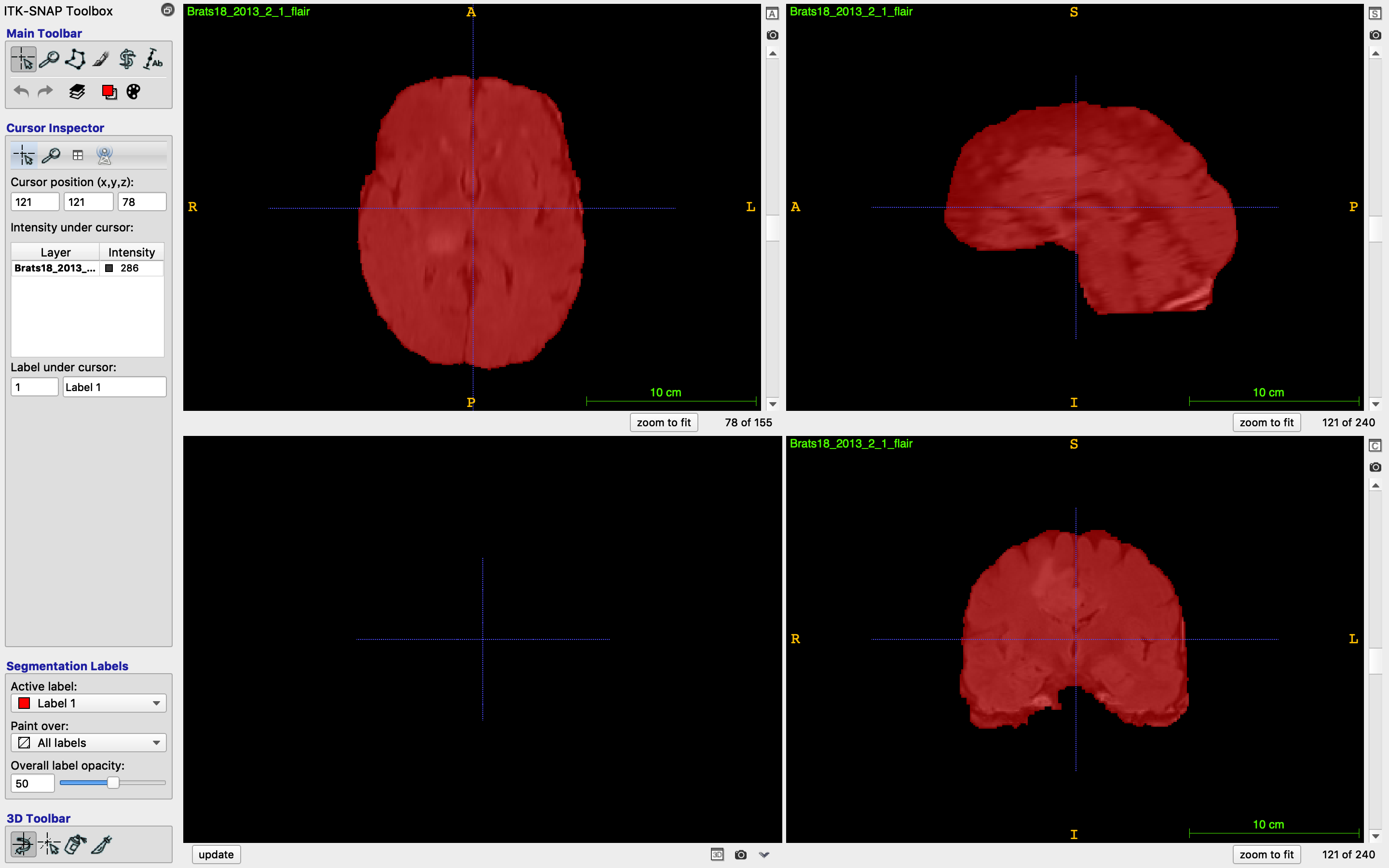The width and height of the screenshot is (1389, 868).
Task: Click axial slice scrollbar down arrow
Action: pyautogui.click(x=773, y=405)
